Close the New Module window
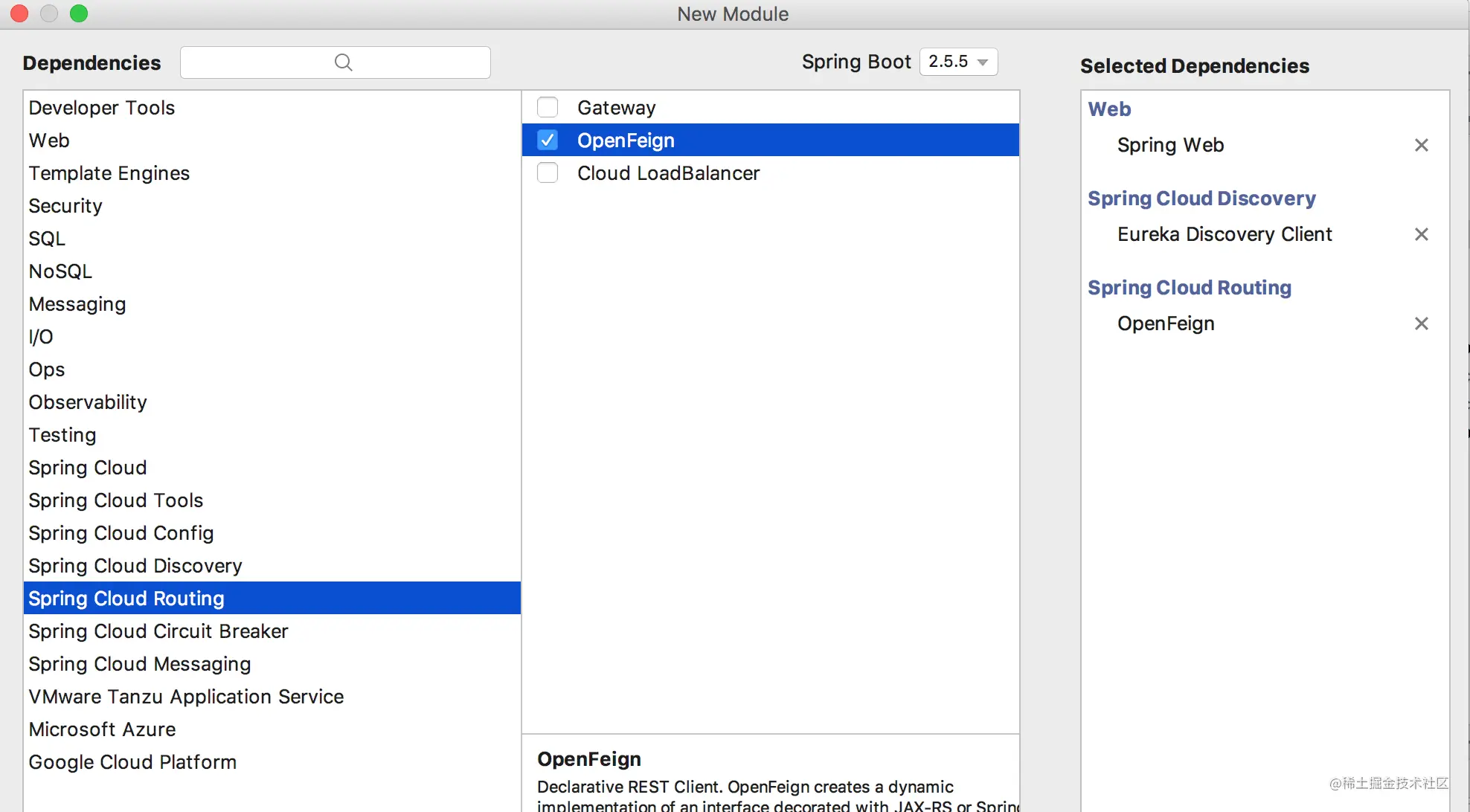The height and width of the screenshot is (812, 1470). (19, 13)
